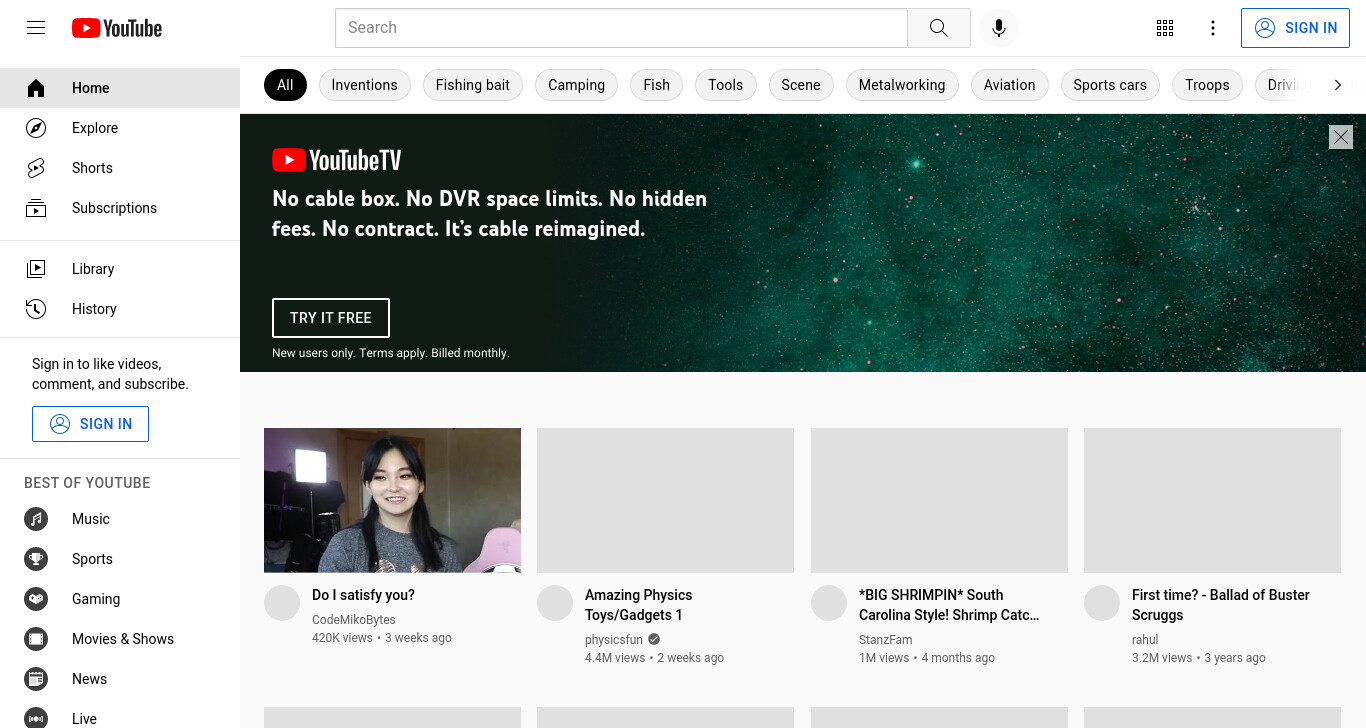Viewport: 1366px width, 728px height.
Task: Click BEST OF YOUTUBE heading
Action: (87, 483)
